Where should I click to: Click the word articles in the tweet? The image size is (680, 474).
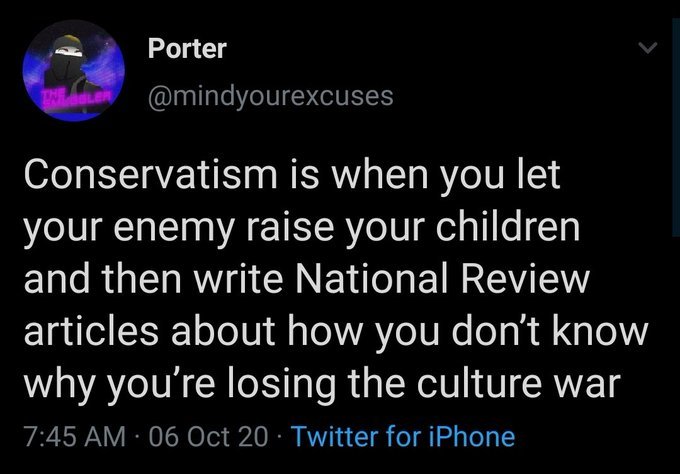pyautogui.click(x=91, y=331)
